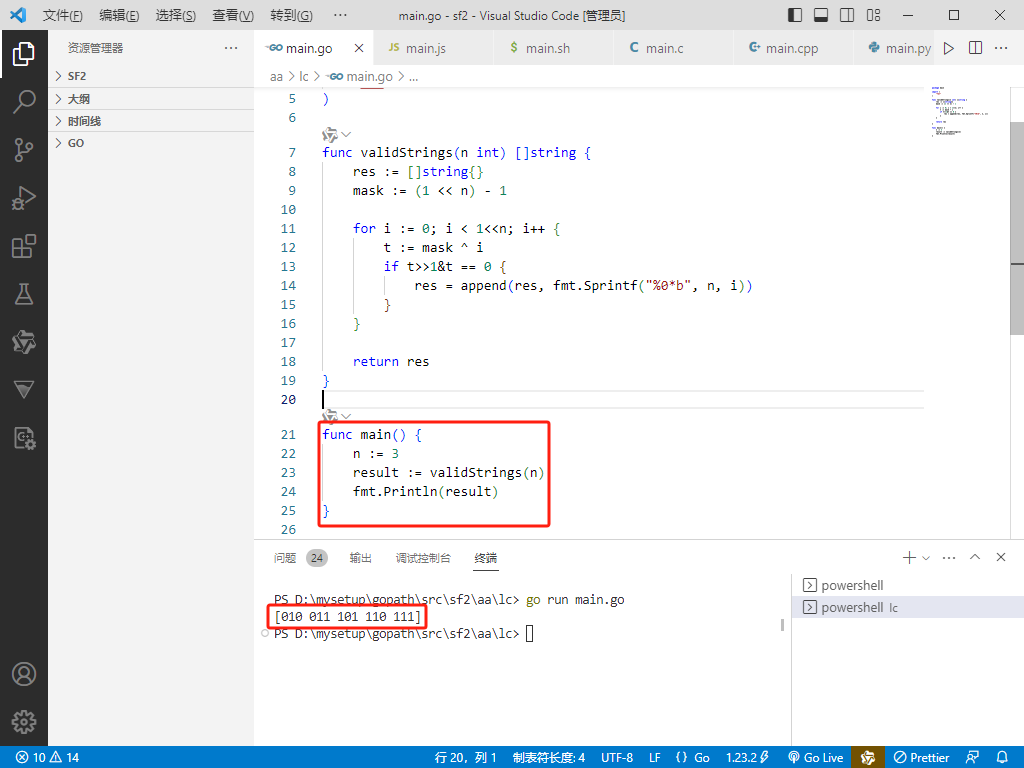Close the terminal panel
This screenshot has height=768, width=1024.
point(1000,557)
